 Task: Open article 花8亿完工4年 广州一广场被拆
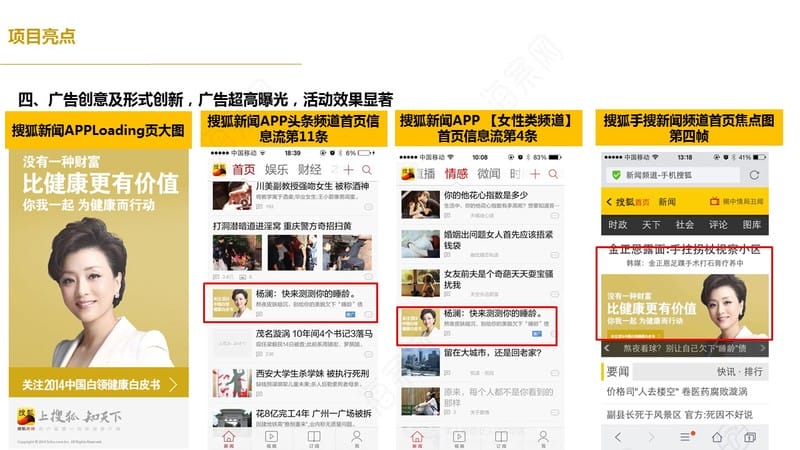tap(313, 413)
